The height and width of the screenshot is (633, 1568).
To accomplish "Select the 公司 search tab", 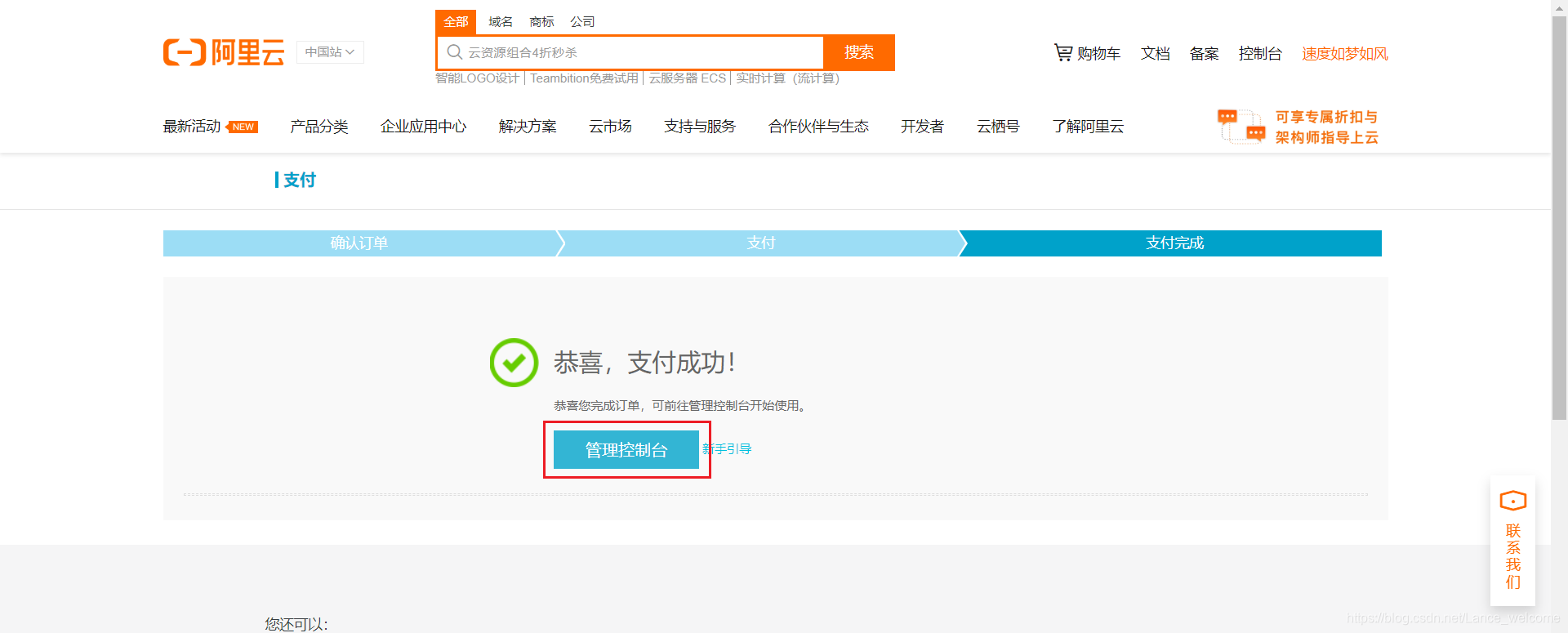I will point(582,22).
